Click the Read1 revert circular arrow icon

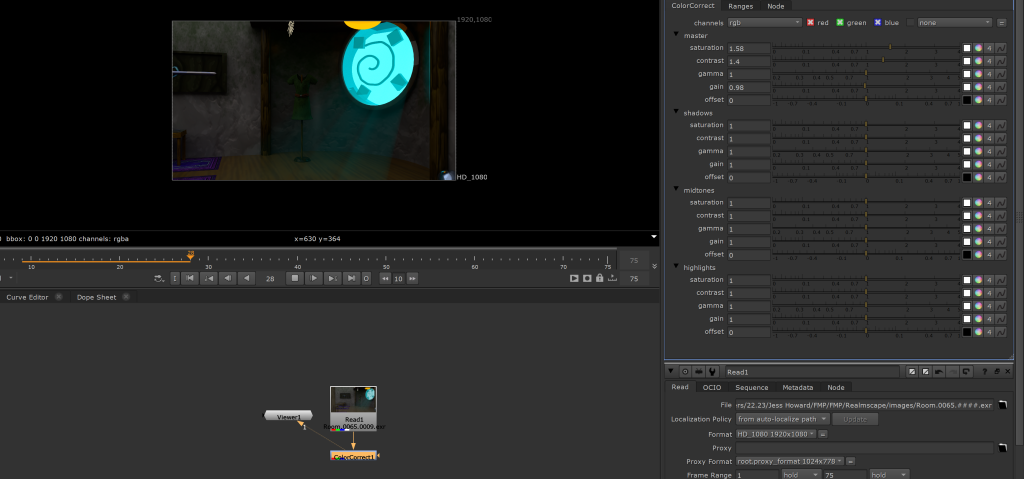tap(967, 372)
